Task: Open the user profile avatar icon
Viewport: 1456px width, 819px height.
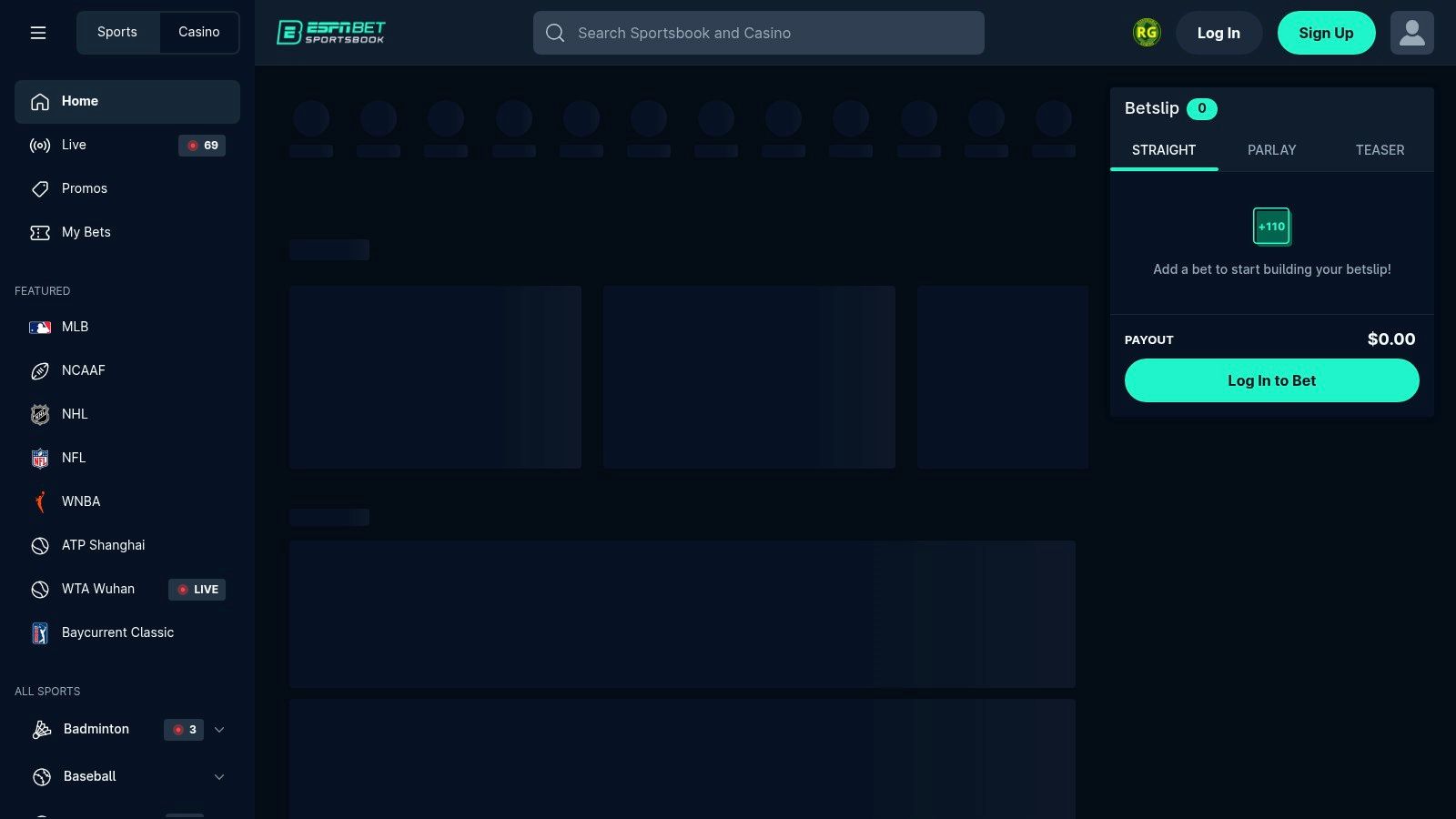Action: tap(1411, 33)
